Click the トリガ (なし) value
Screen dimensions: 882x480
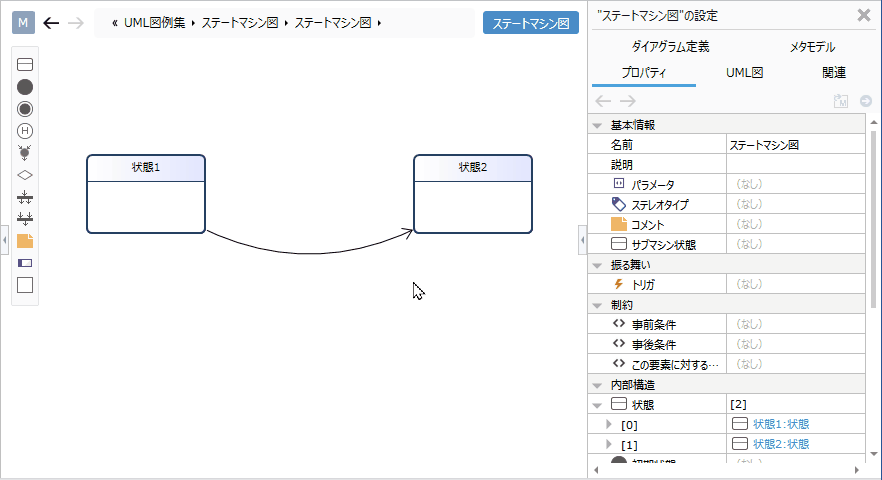749,284
